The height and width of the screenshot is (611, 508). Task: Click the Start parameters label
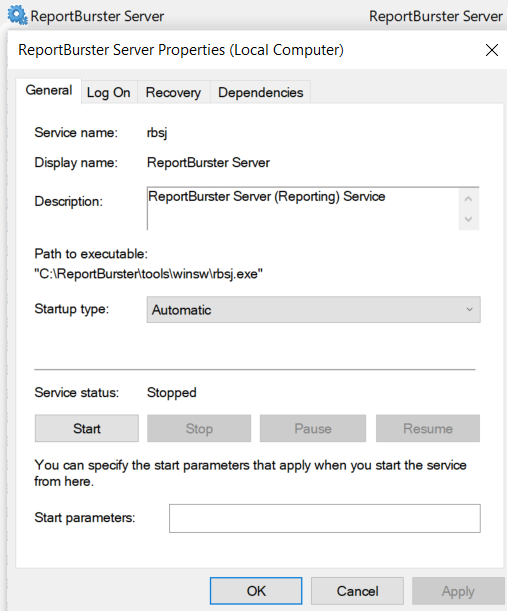pyautogui.click(x=85, y=517)
